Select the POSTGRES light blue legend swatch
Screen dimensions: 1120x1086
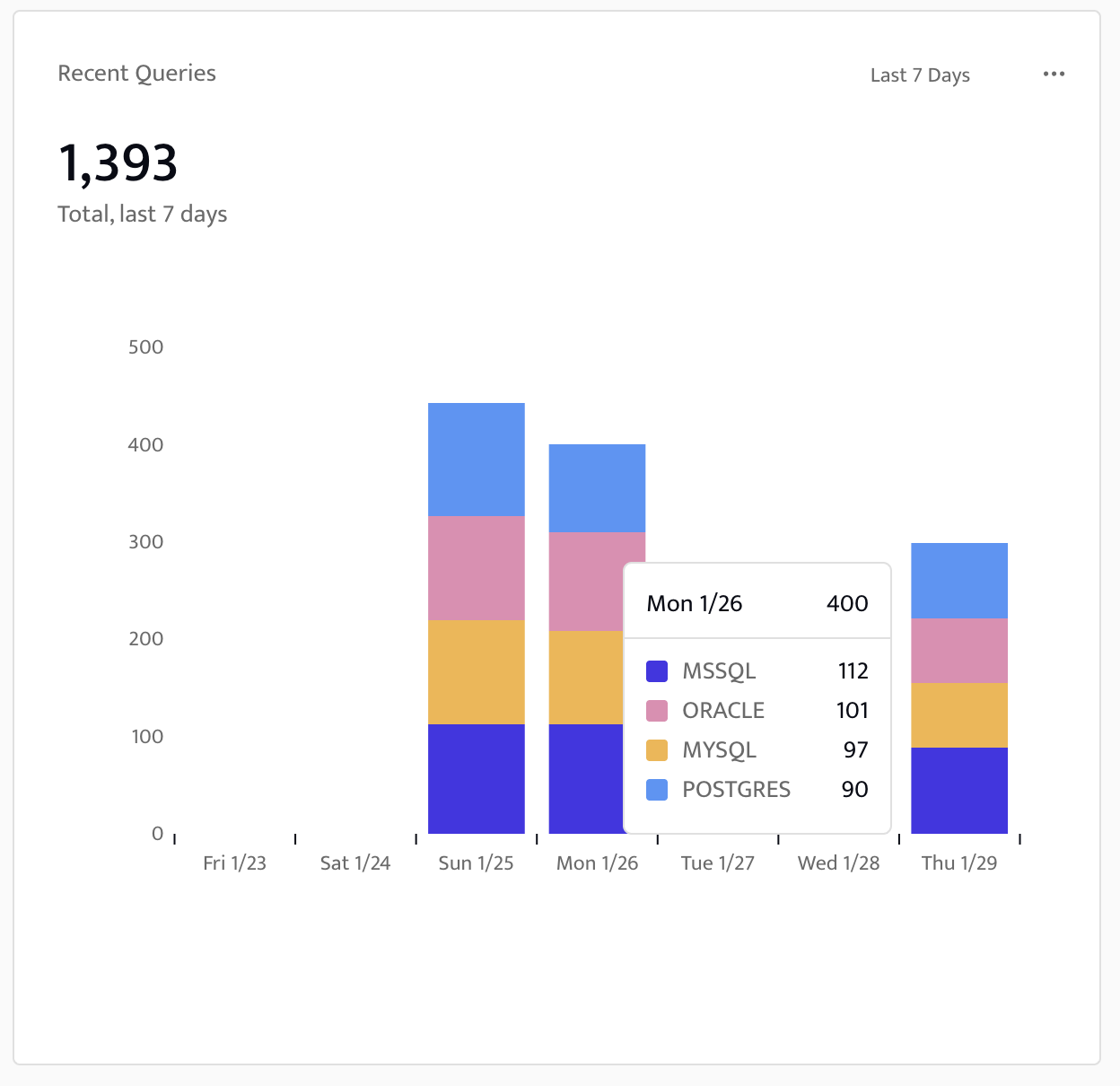pos(657,790)
